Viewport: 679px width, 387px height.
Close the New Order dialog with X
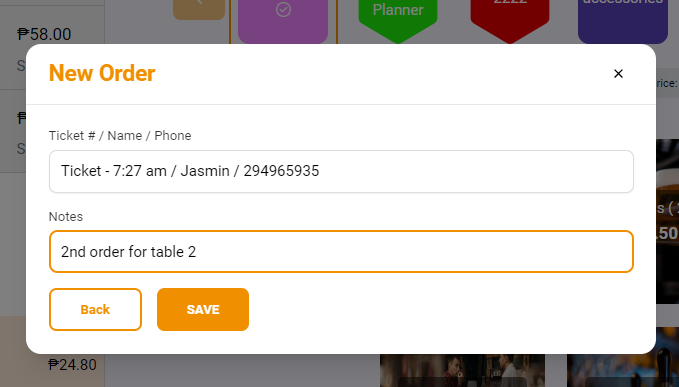coord(618,74)
